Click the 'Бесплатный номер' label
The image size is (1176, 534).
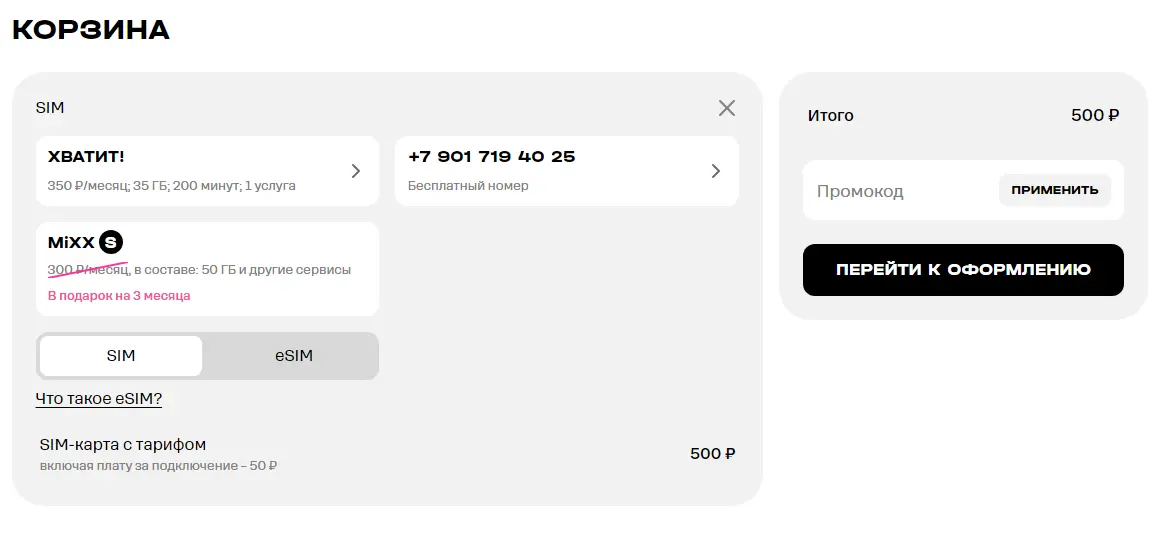[468, 185]
